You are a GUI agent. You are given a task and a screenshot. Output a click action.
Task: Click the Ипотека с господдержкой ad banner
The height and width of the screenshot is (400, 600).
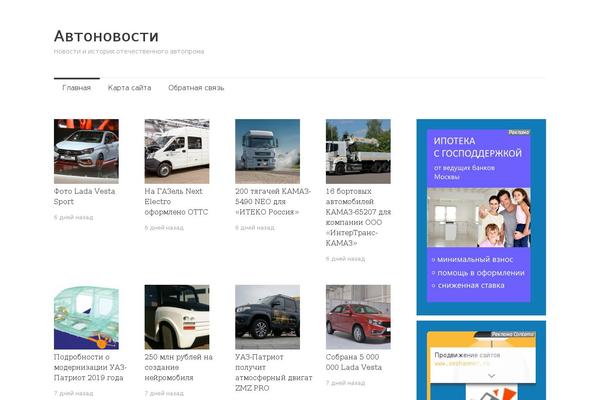click(479, 216)
